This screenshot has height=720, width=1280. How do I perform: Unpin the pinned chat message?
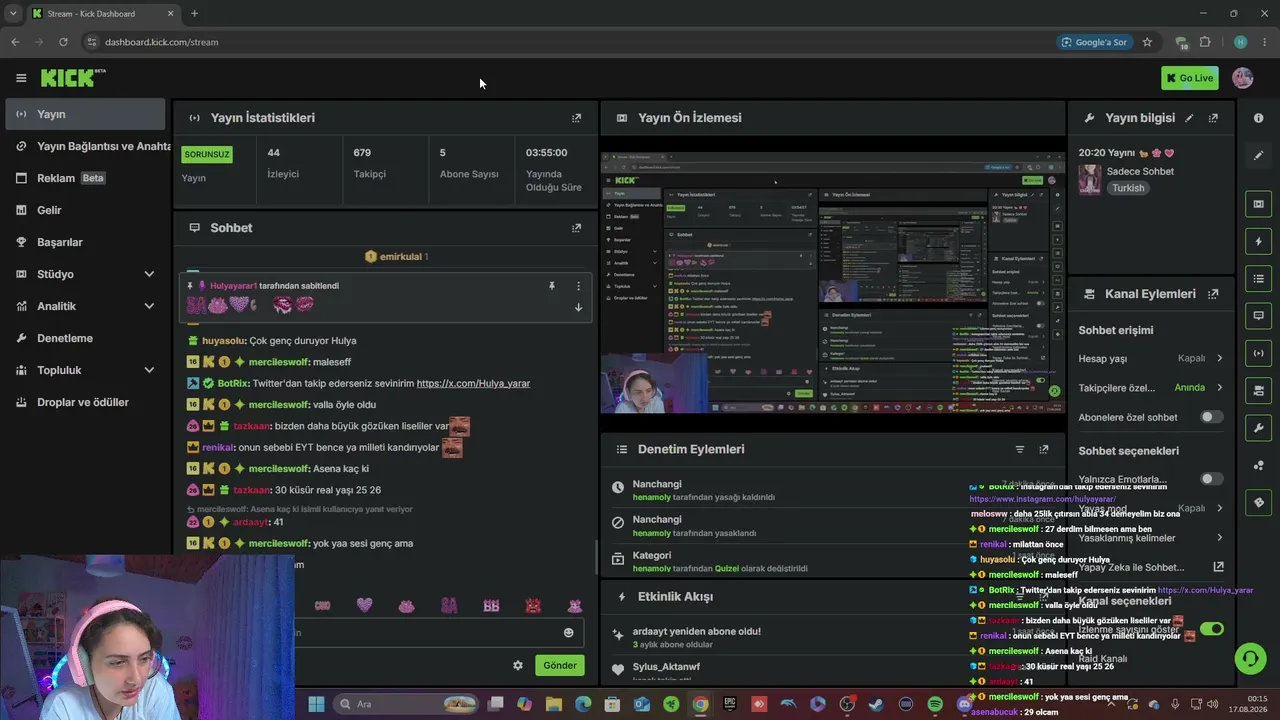click(x=551, y=286)
